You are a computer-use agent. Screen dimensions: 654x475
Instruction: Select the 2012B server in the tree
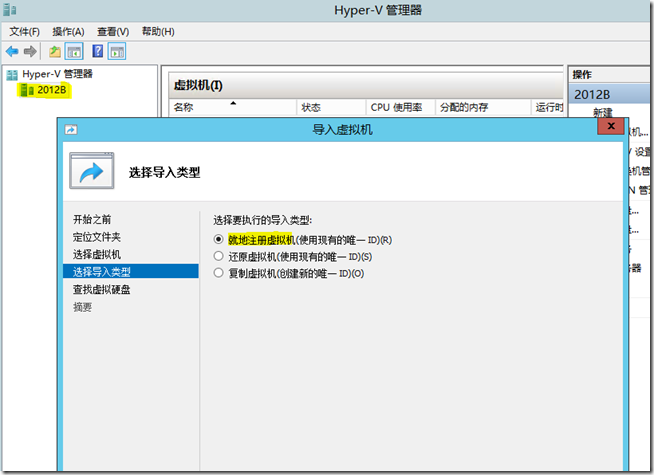click(x=44, y=90)
